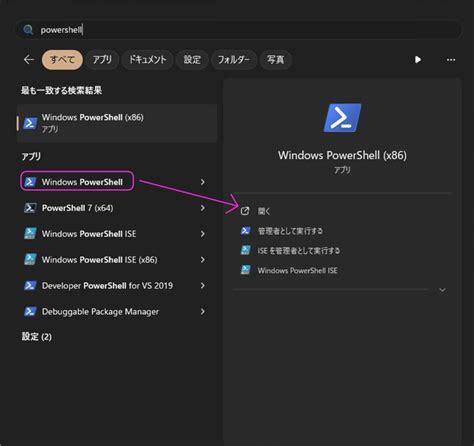This screenshot has height=446, width=474.
Task: Select the 設定 filter tab
Action: pos(192,60)
